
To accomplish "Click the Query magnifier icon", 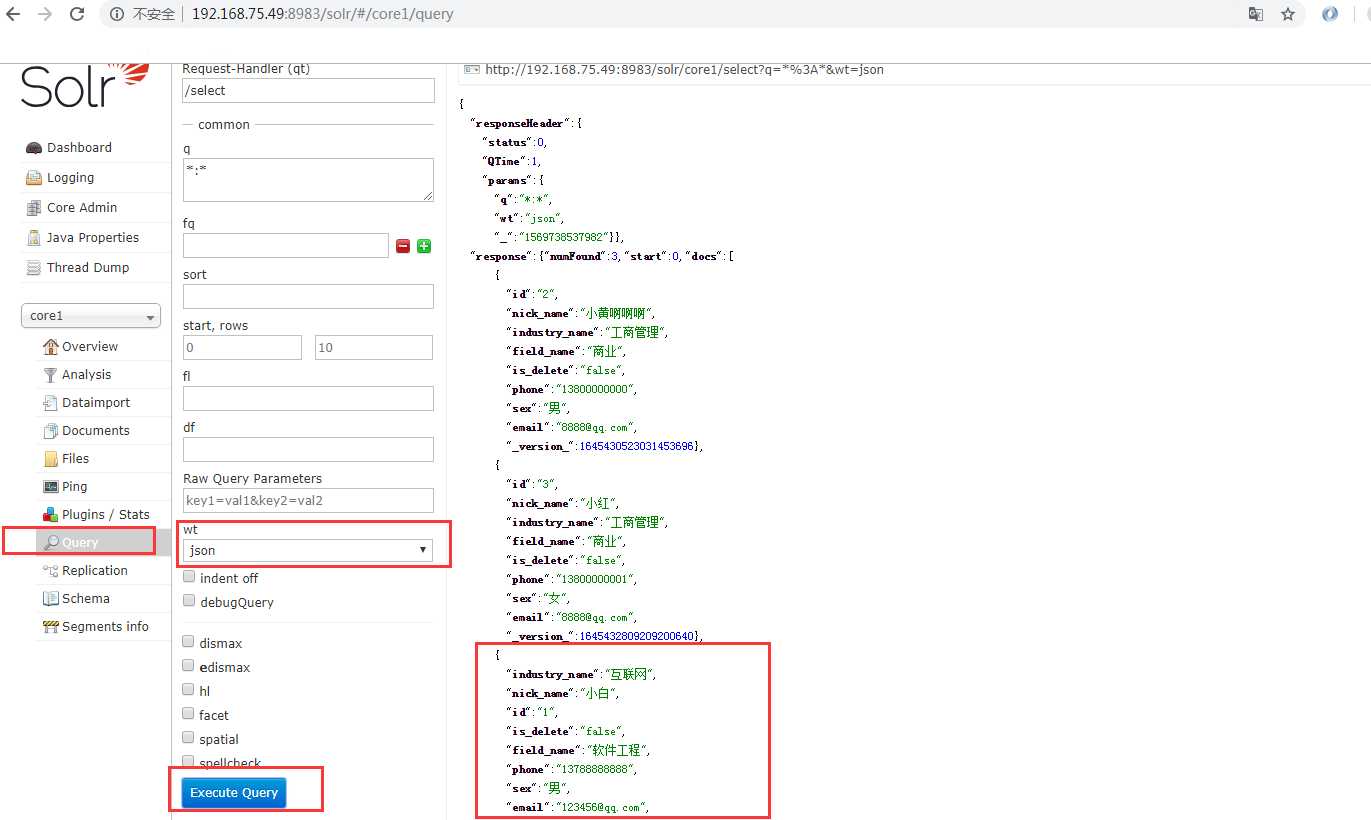I will [51, 543].
